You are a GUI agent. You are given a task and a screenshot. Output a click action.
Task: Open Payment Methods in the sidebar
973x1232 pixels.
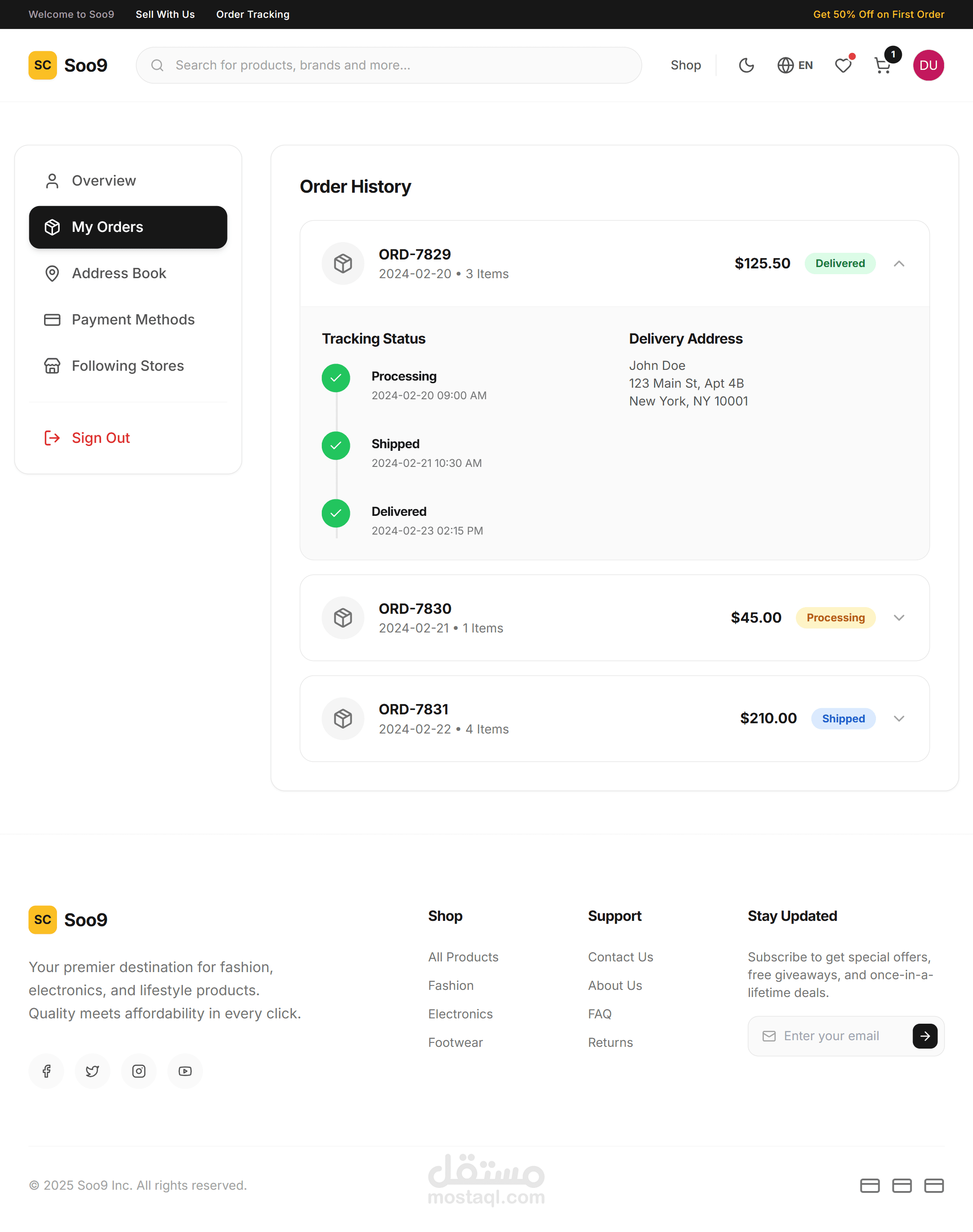point(133,320)
